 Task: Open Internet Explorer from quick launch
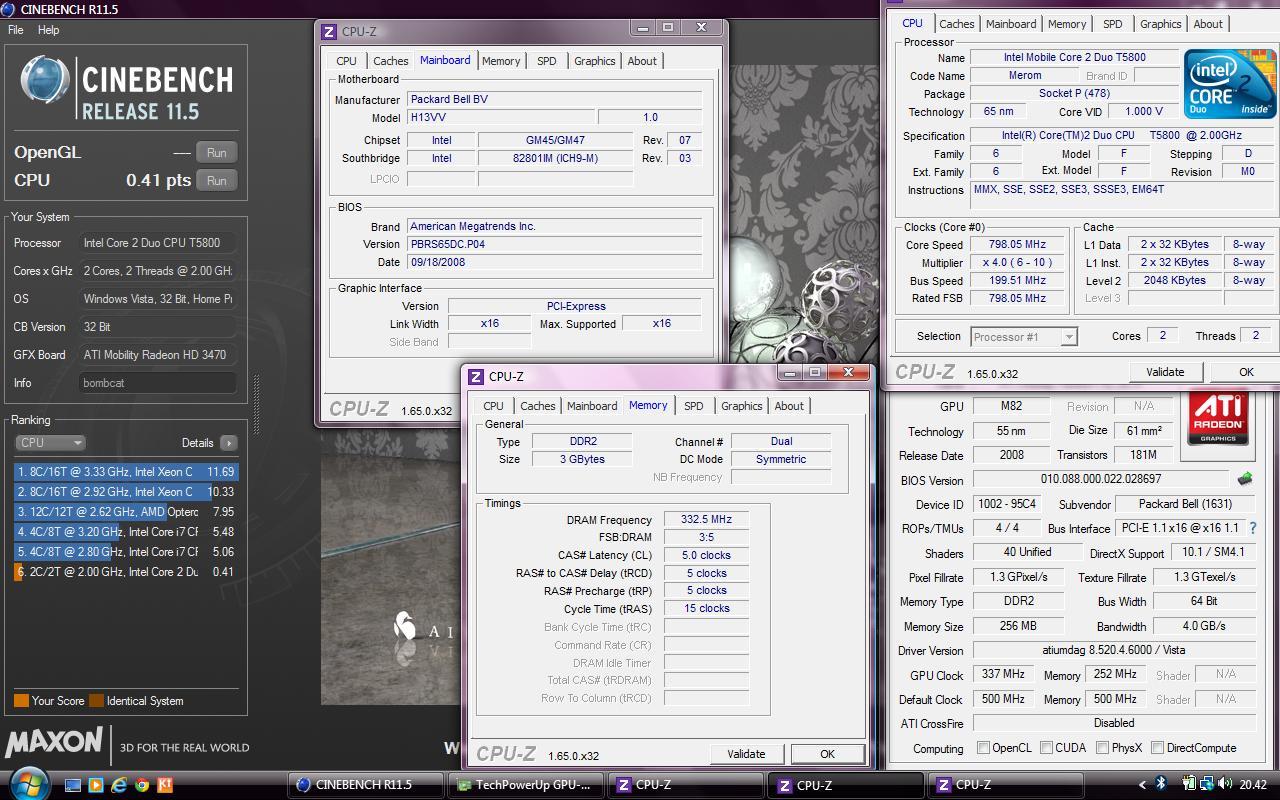pos(119,785)
